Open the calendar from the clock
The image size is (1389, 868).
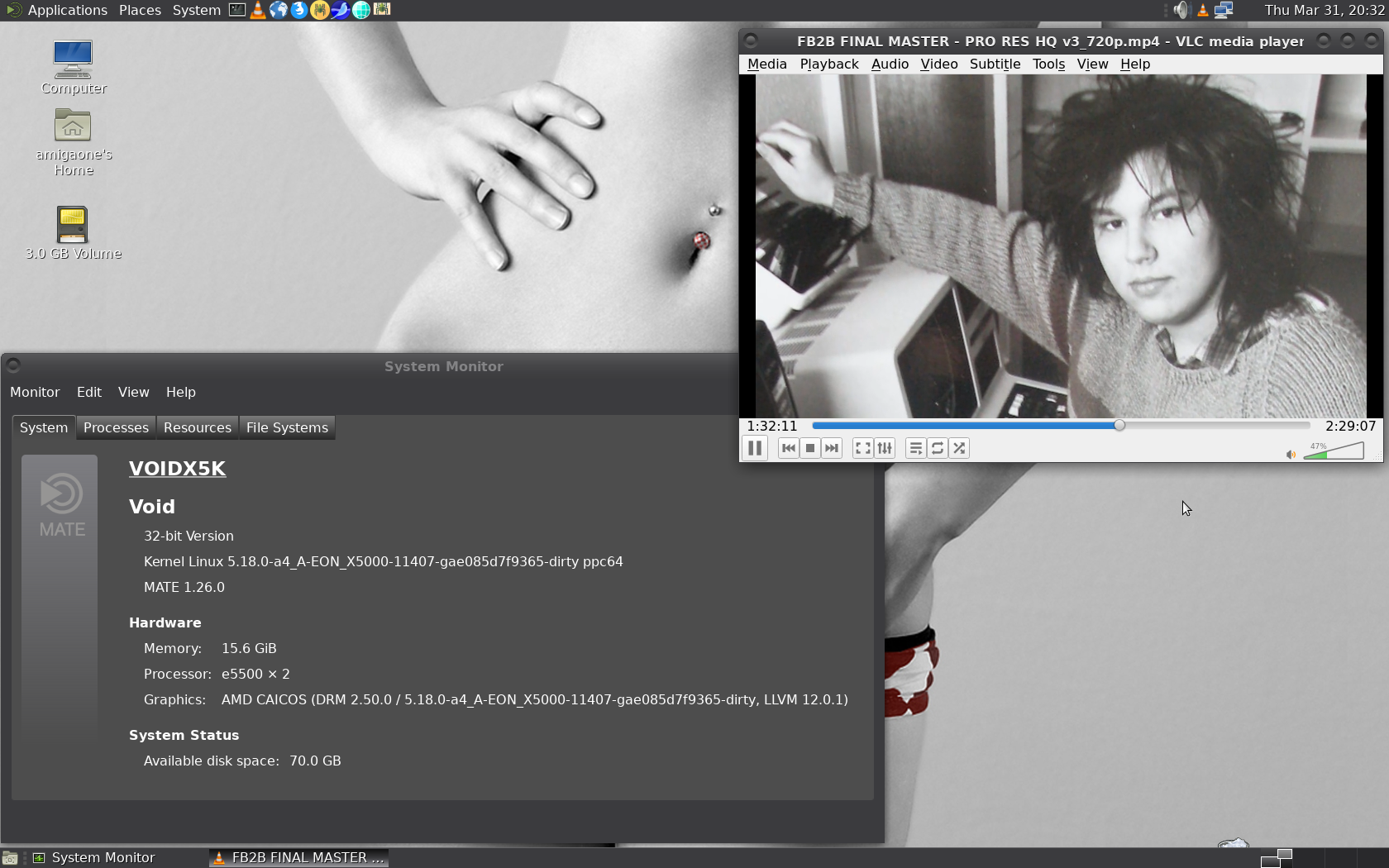point(1324,10)
